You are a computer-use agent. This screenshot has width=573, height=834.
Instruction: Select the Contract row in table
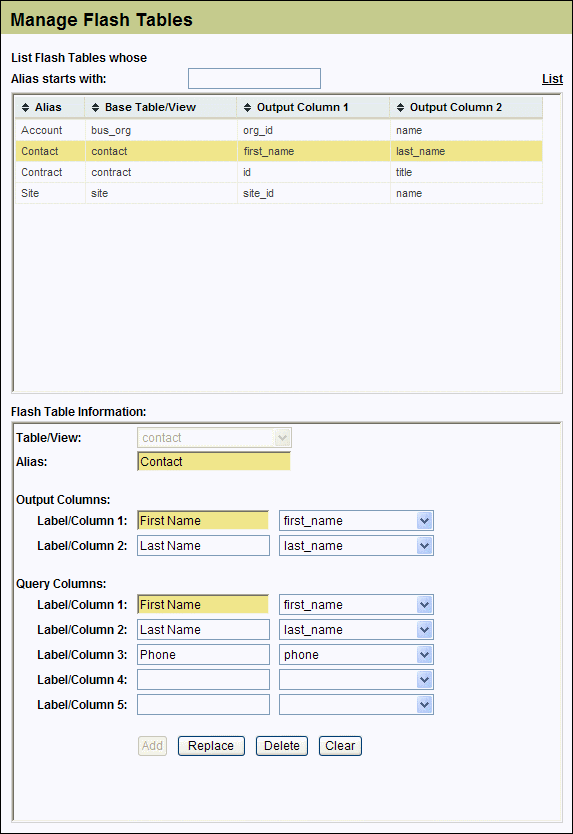279,172
